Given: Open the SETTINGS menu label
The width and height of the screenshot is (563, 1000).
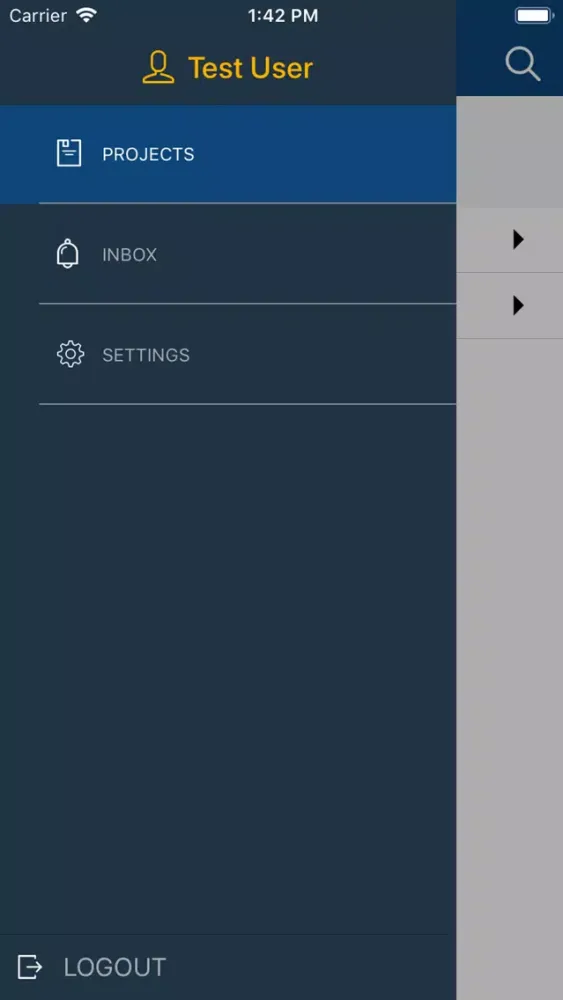Looking at the screenshot, I should click(146, 355).
